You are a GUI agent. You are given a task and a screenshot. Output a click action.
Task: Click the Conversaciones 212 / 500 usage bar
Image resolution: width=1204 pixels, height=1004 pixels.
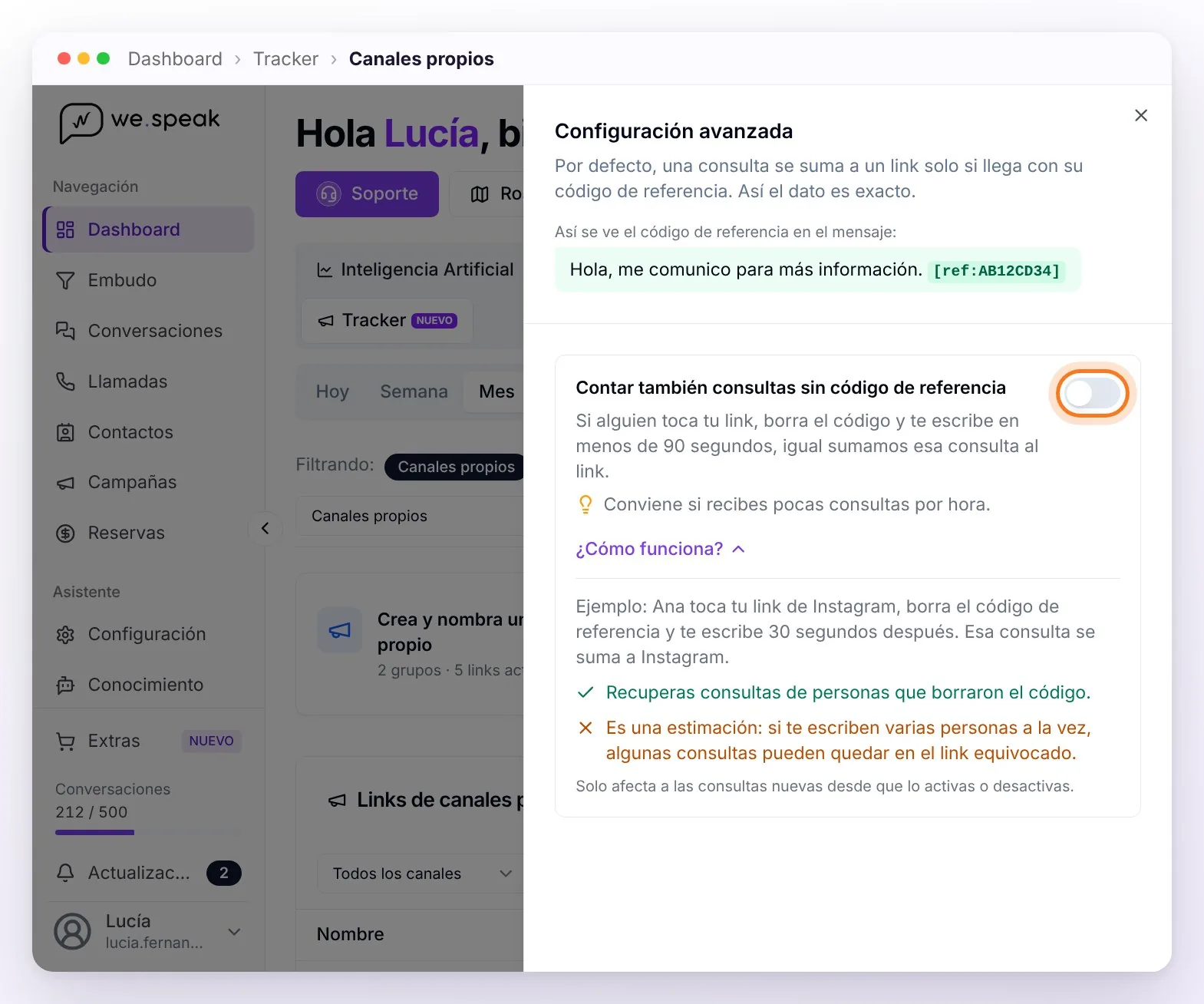(x=147, y=832)
